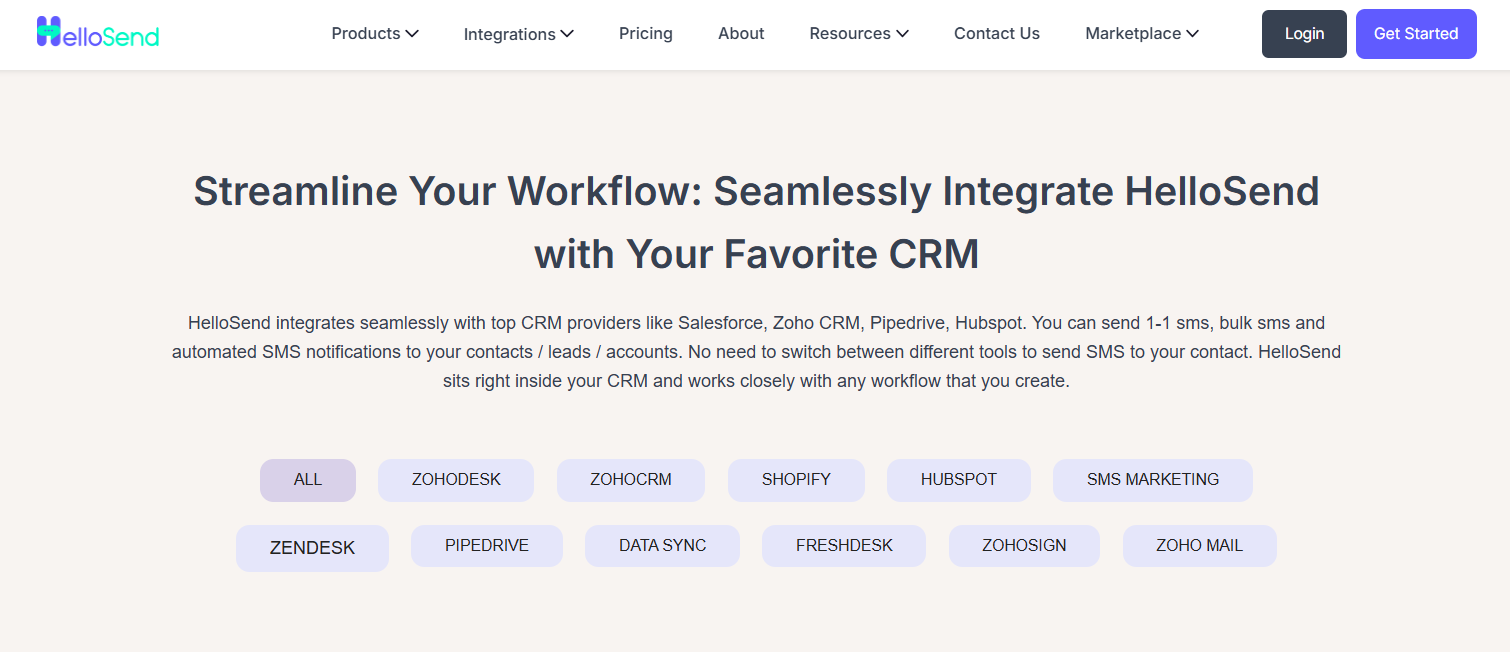
Task: Select the SMS MARKETING filter
Action: 1153,480
